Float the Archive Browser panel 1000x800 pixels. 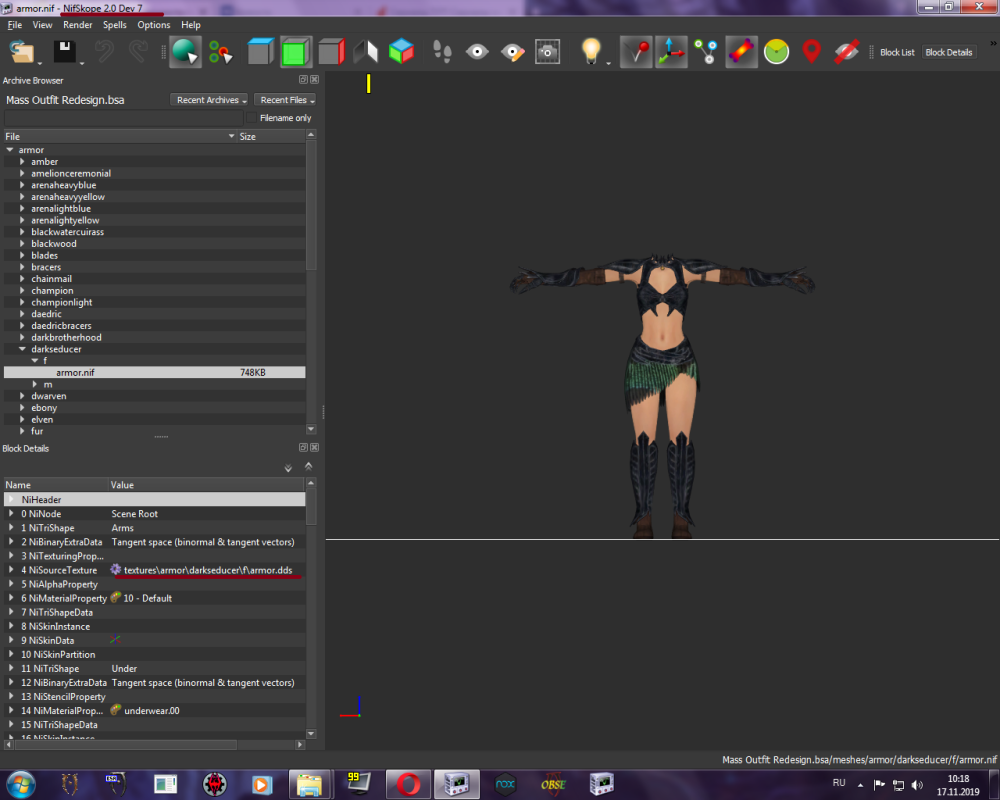coord(304,80)
